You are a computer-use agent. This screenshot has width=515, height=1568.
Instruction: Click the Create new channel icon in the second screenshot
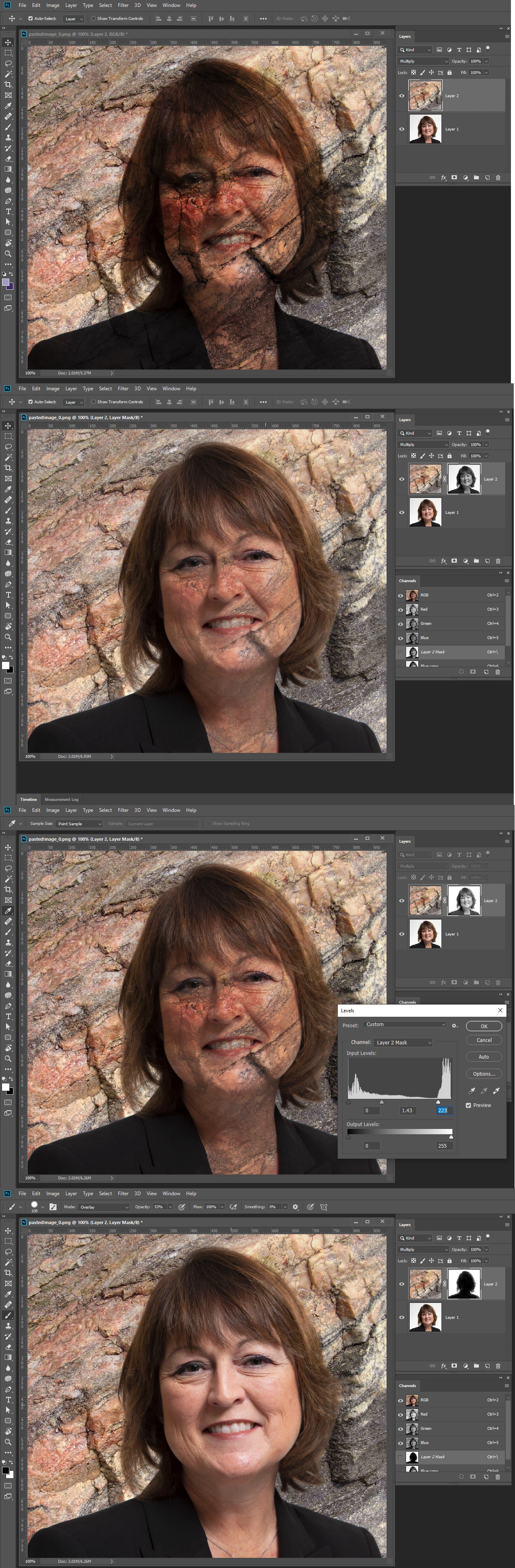click(x=486, y=672)
